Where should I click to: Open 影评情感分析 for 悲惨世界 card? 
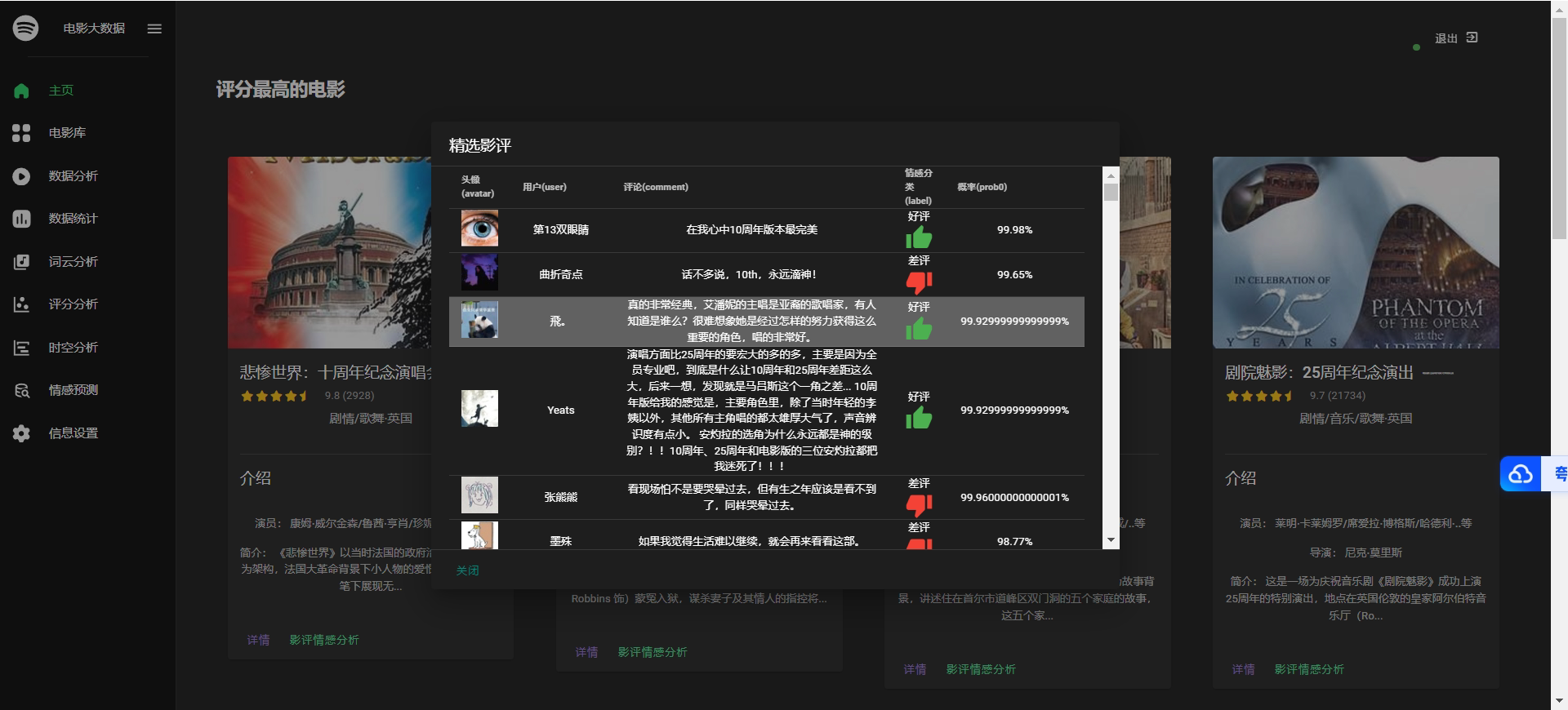coord(324,640)
